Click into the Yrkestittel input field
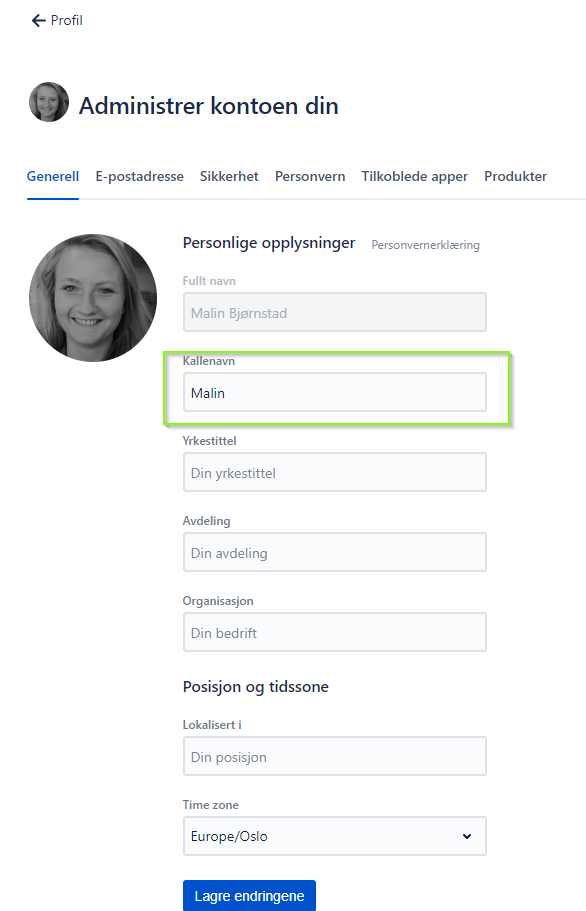586x911 pixels. (335, 472)
